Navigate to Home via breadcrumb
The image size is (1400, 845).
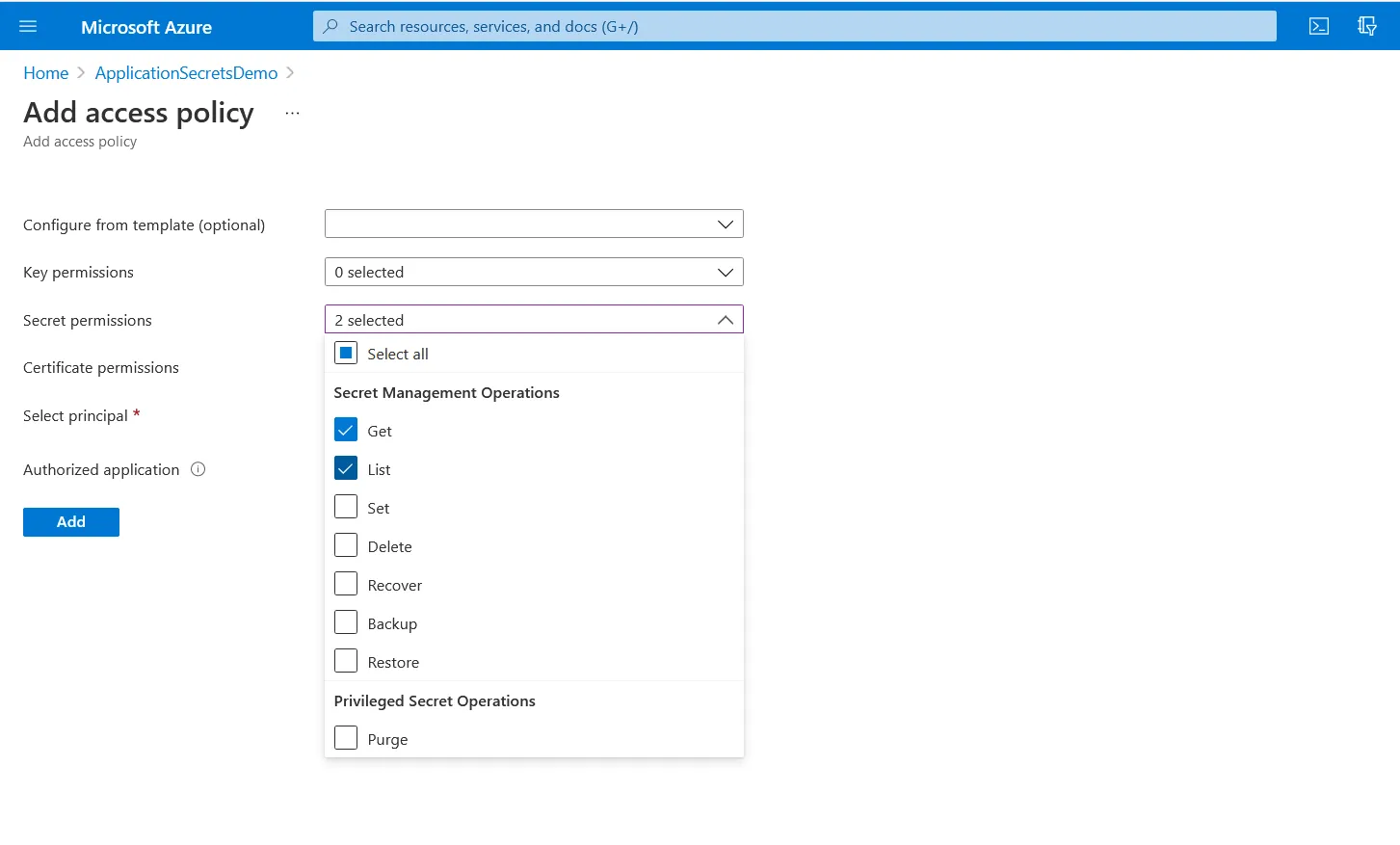[x=45, y=72]
